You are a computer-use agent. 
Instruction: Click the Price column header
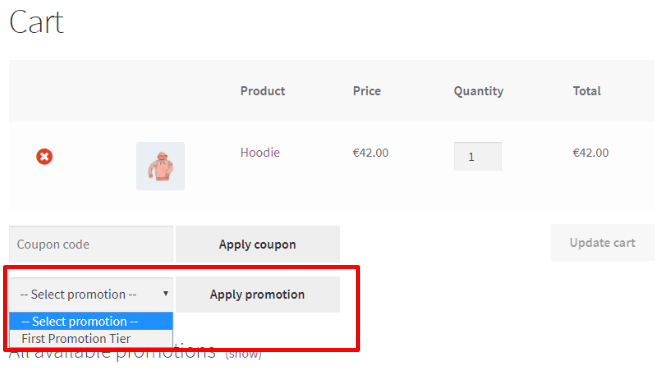(367, 91)
